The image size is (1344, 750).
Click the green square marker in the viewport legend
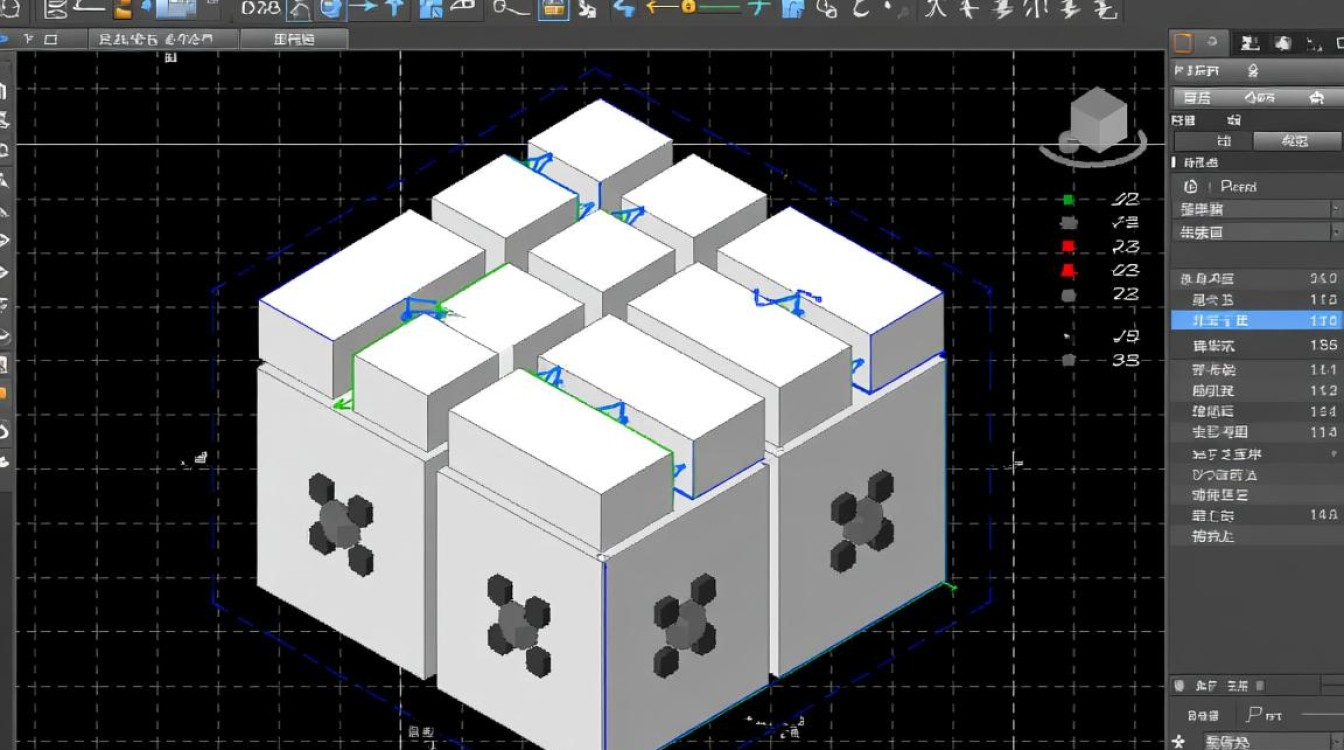click(x=1068, y=199)
